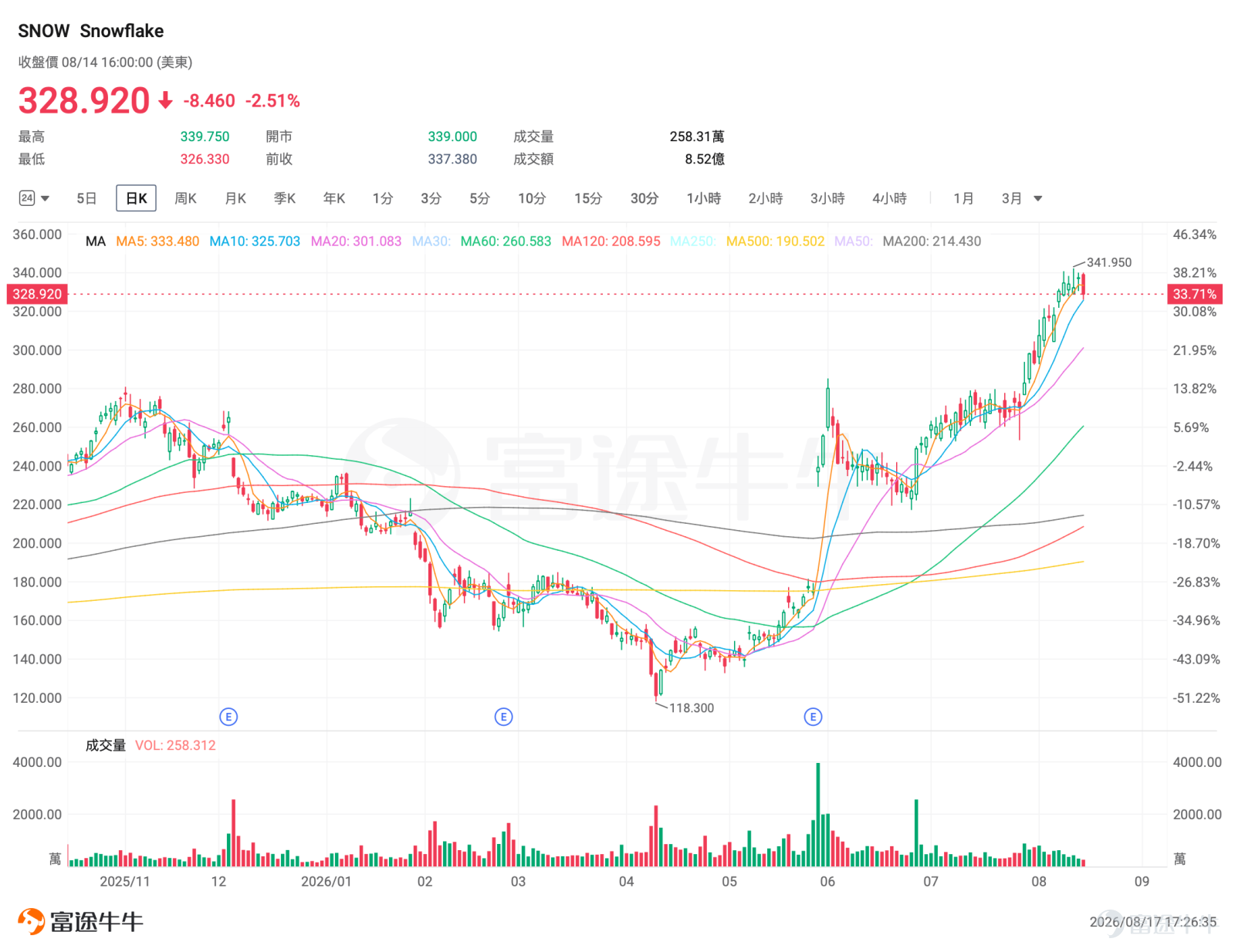Click the 富途牛牛 brand name at bottom
Viewport: 1235px width, 952px height.
click(x=97, y=922)
